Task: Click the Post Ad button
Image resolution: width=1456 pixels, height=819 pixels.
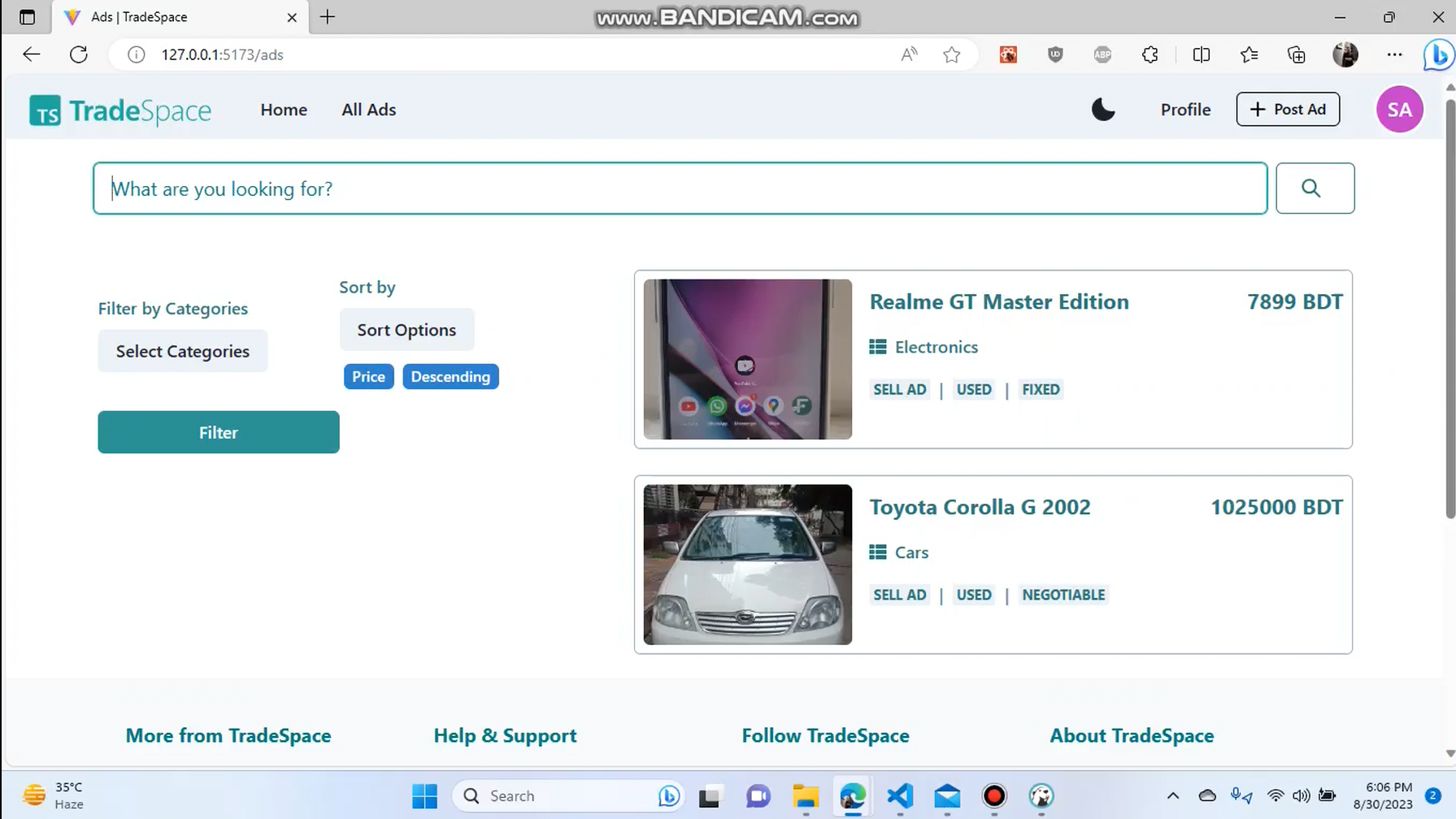Action: click(x=1288, y=109)
